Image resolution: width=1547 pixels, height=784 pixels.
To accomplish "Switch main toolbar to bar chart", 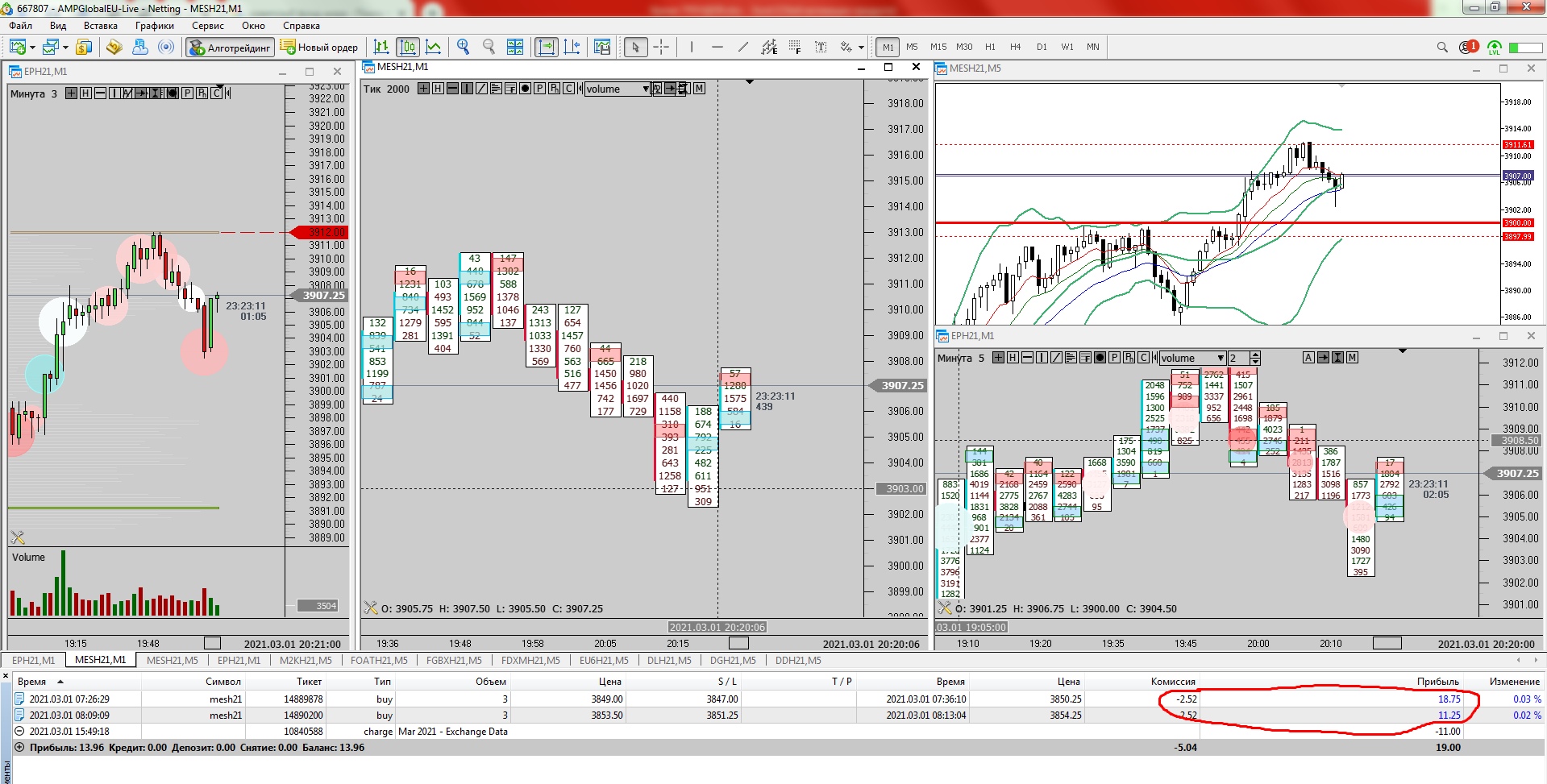I will 382,47.
